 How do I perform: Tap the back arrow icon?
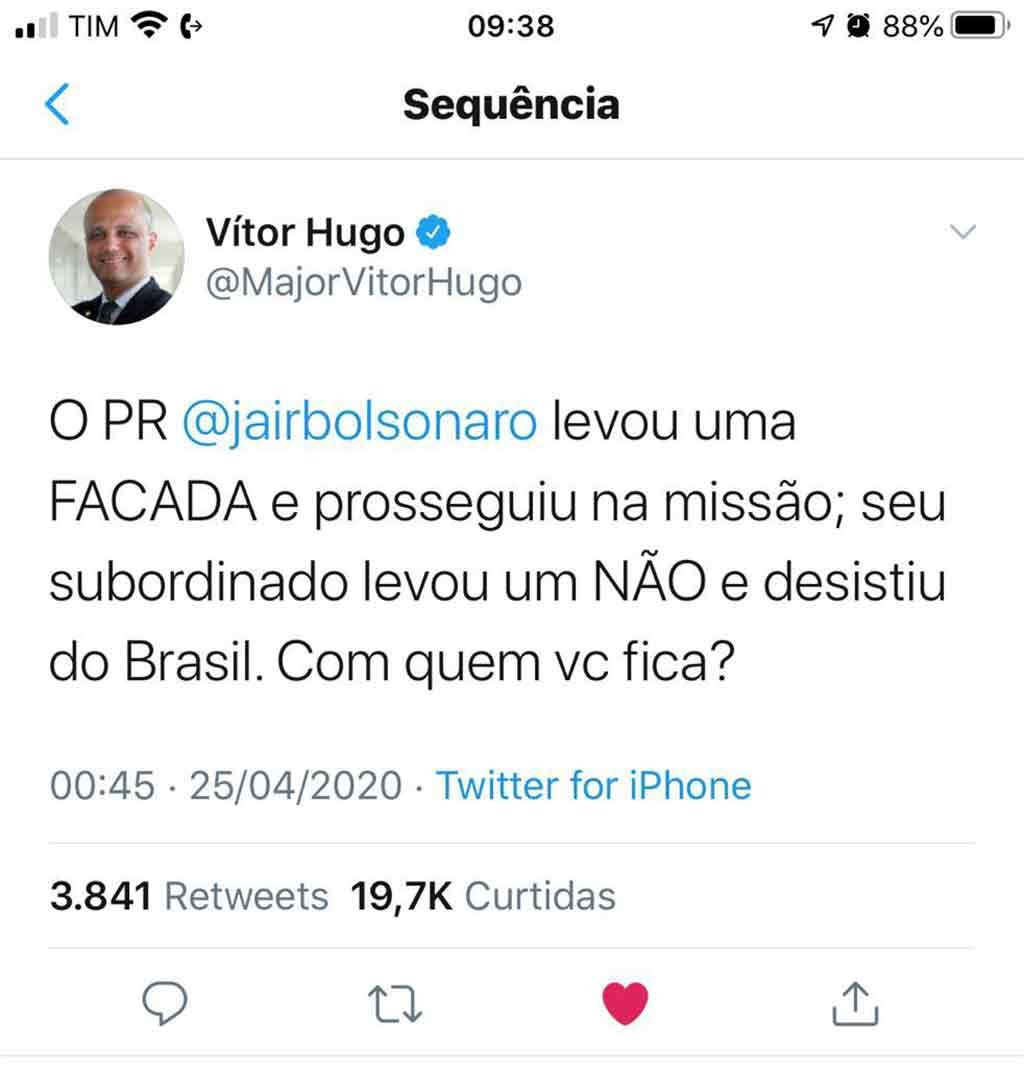[57, 104]
